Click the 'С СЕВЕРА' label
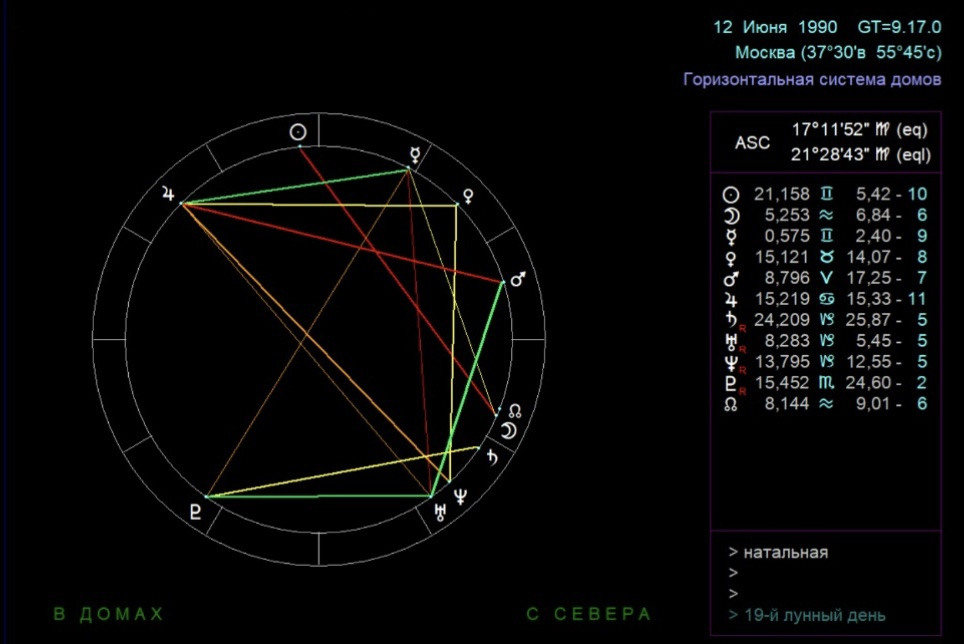The height and width of the screenshot is (644, 964). (x=588, y=614)
